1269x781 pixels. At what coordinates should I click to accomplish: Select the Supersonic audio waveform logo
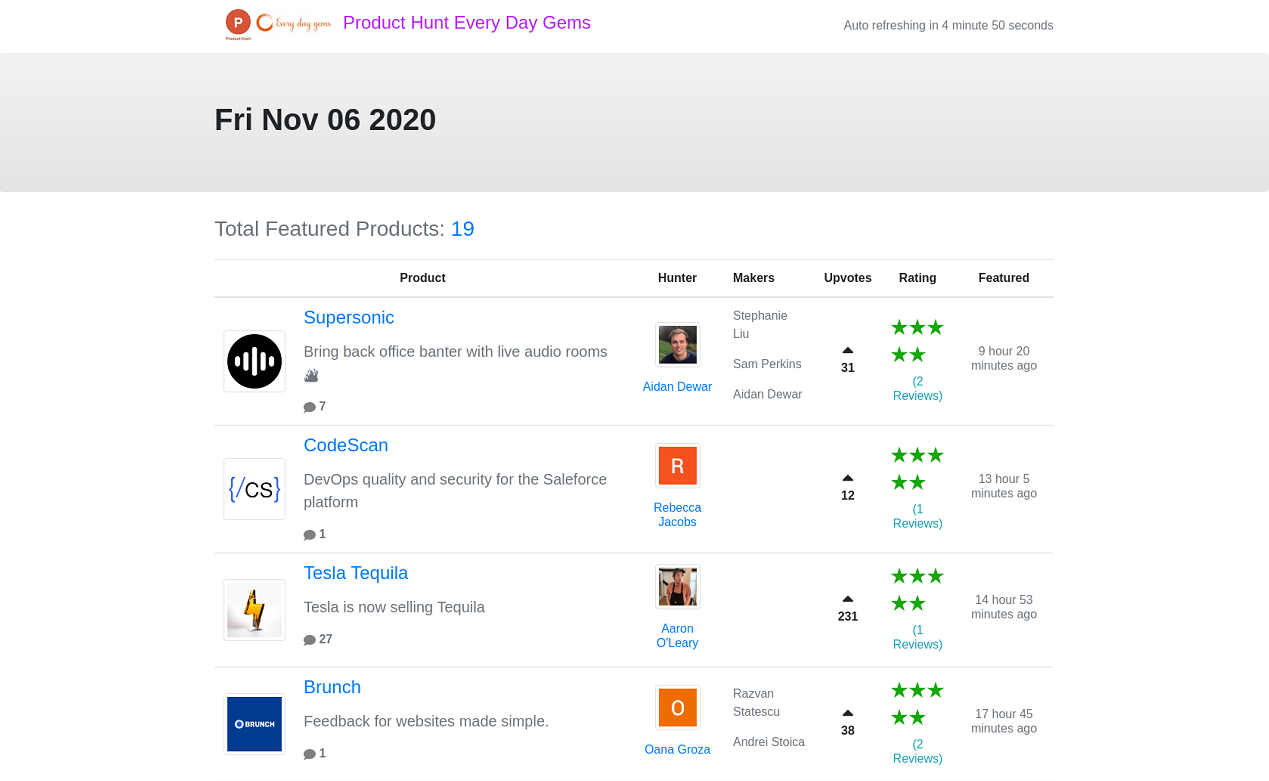pos(254,361)
